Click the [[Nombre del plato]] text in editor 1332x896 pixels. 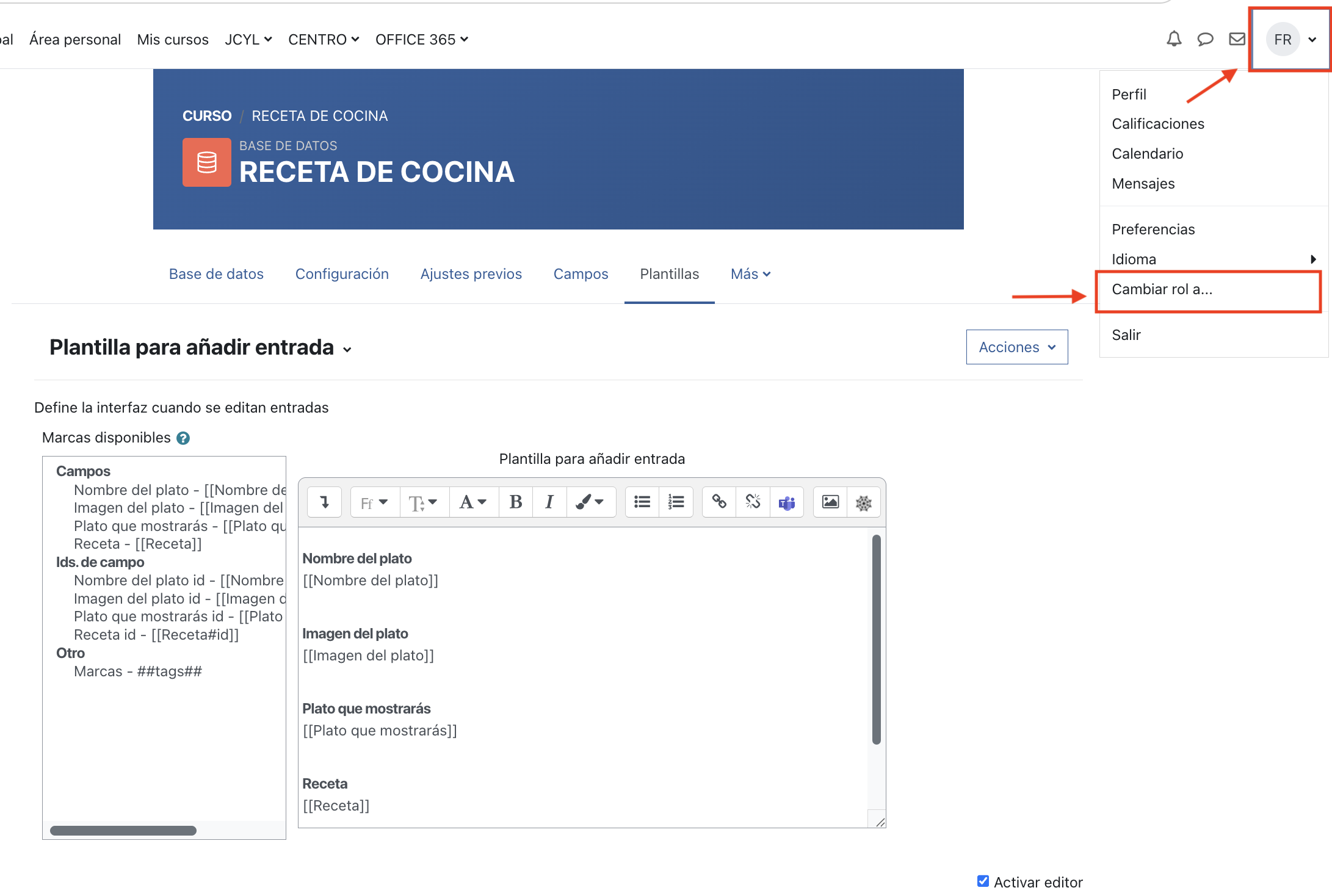click(x=371, y=580)
